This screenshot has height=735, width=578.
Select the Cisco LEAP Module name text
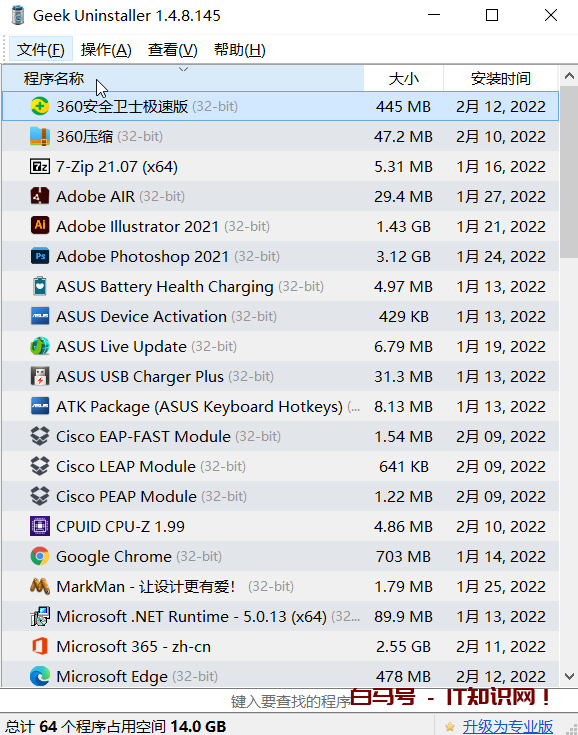126,466
